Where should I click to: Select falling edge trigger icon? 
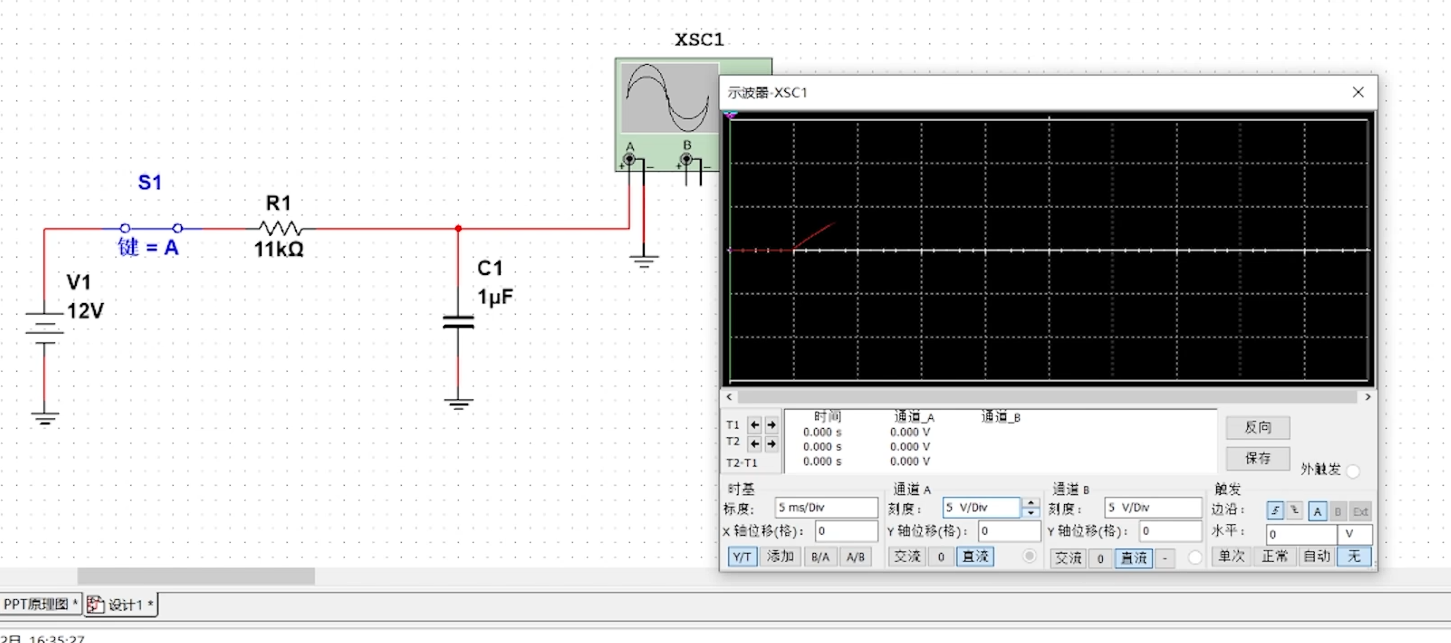1294,511
